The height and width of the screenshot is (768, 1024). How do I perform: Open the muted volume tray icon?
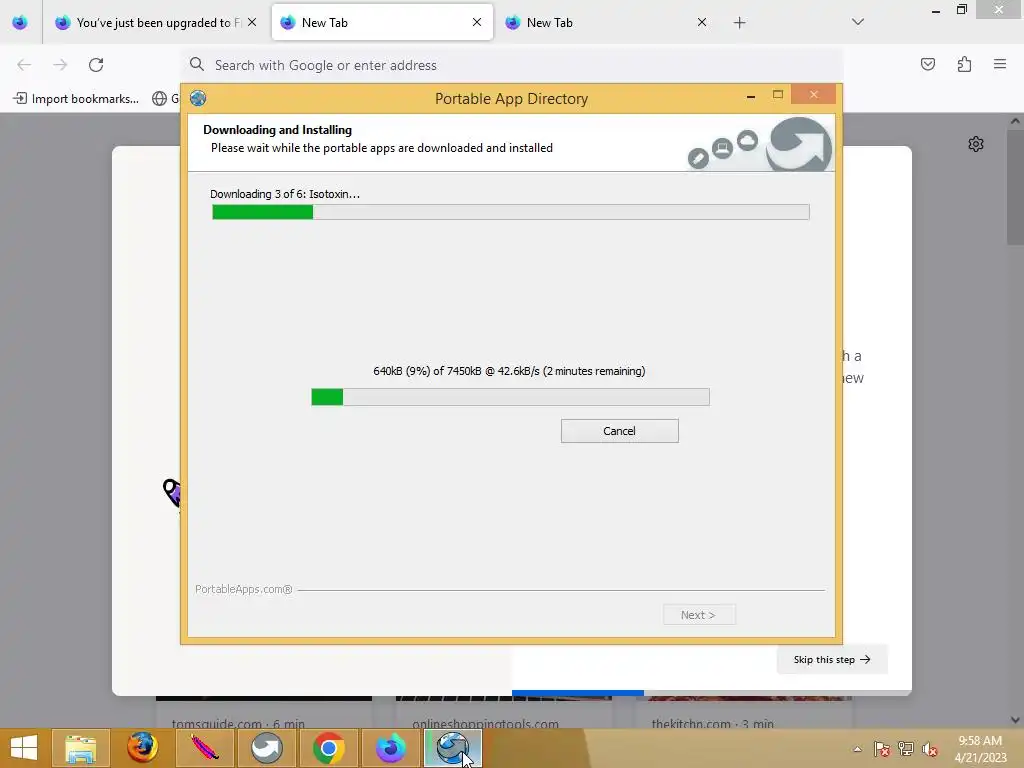930,749
